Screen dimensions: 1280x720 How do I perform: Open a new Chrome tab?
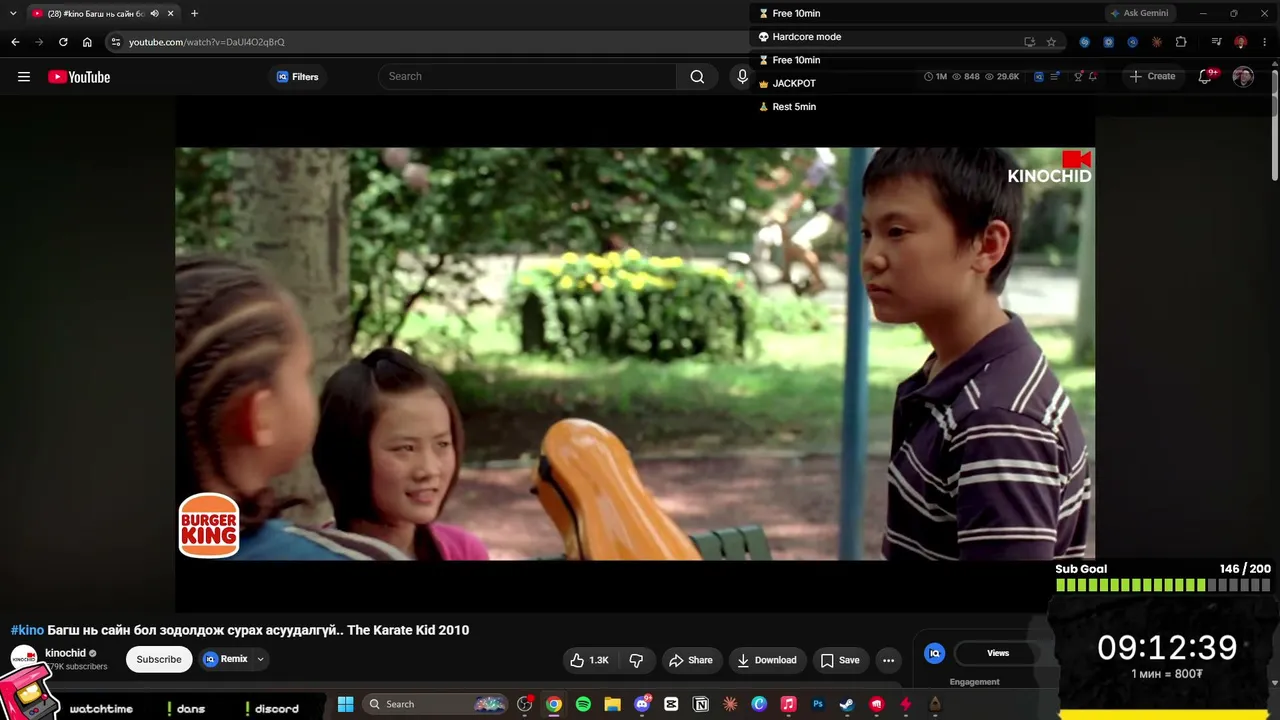pos(194,13)
